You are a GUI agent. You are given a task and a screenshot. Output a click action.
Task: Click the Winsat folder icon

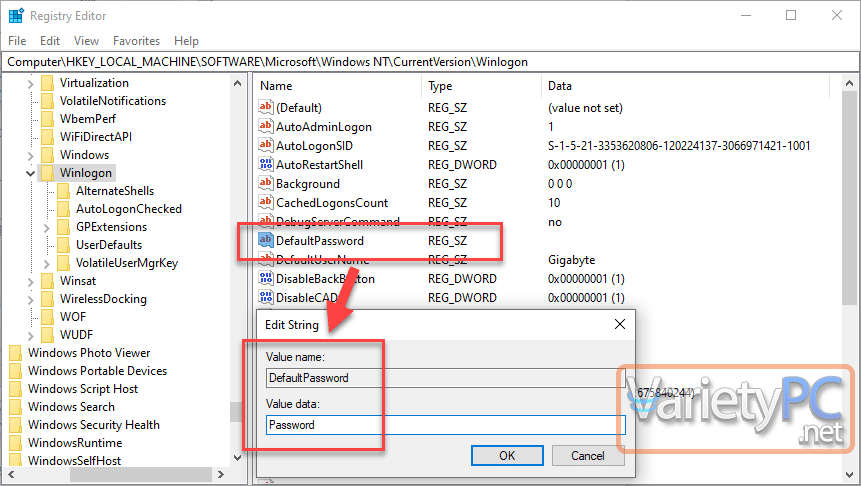[x=48, y=281]
